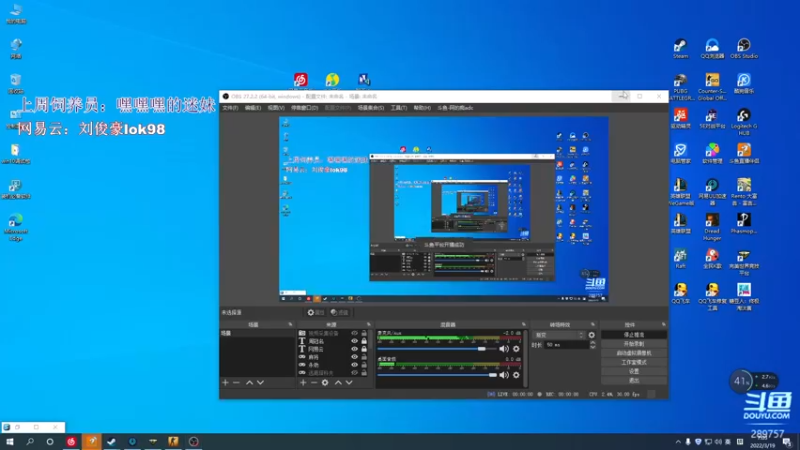This screenshot has width=800, height=450.
Task: Remove selected scene with minus icon
Action: click(236, 382)
